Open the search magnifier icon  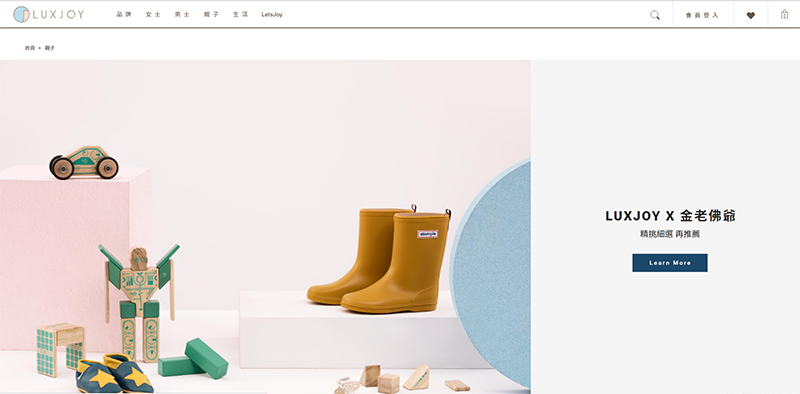click(x=655, y=15)
